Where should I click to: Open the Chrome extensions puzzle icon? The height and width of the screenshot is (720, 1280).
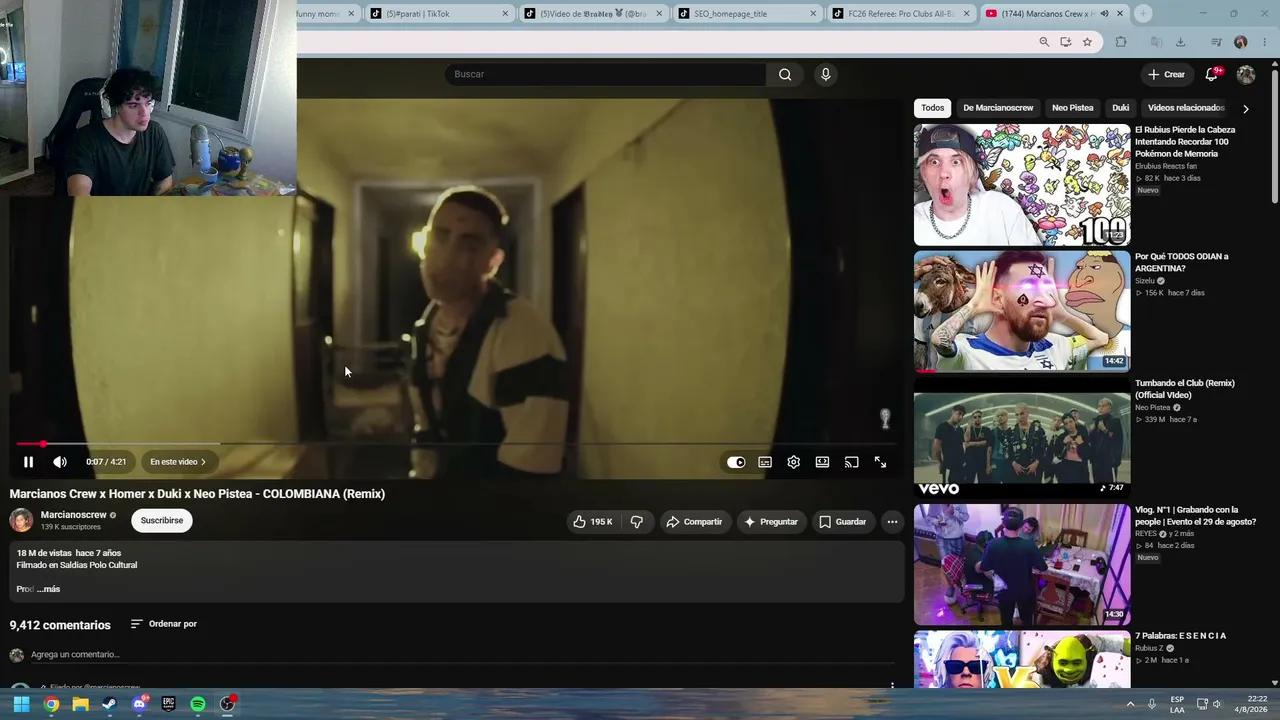[1121, 42]
